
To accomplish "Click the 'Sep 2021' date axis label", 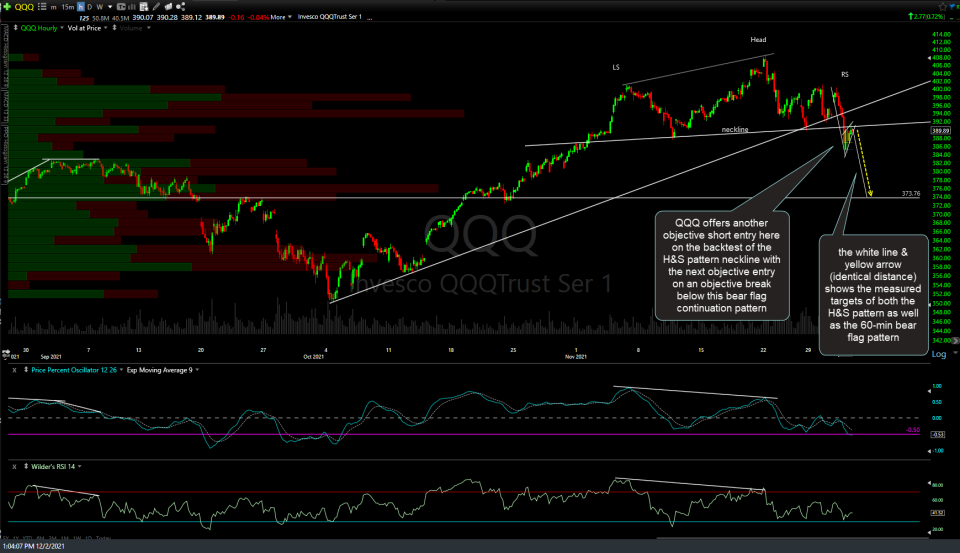I will point(51,356).
